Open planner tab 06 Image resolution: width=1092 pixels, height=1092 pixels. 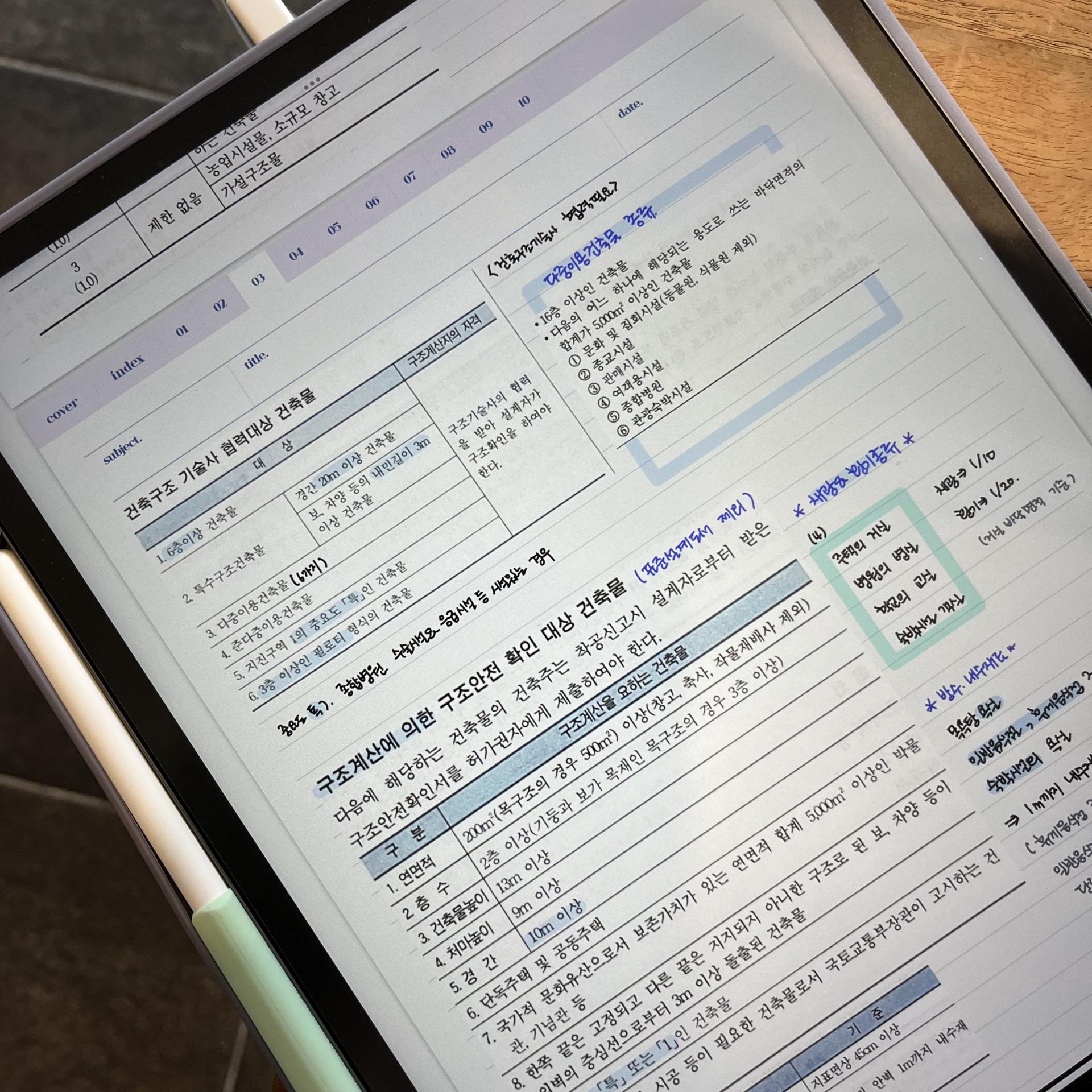click(x=373, y=203)
